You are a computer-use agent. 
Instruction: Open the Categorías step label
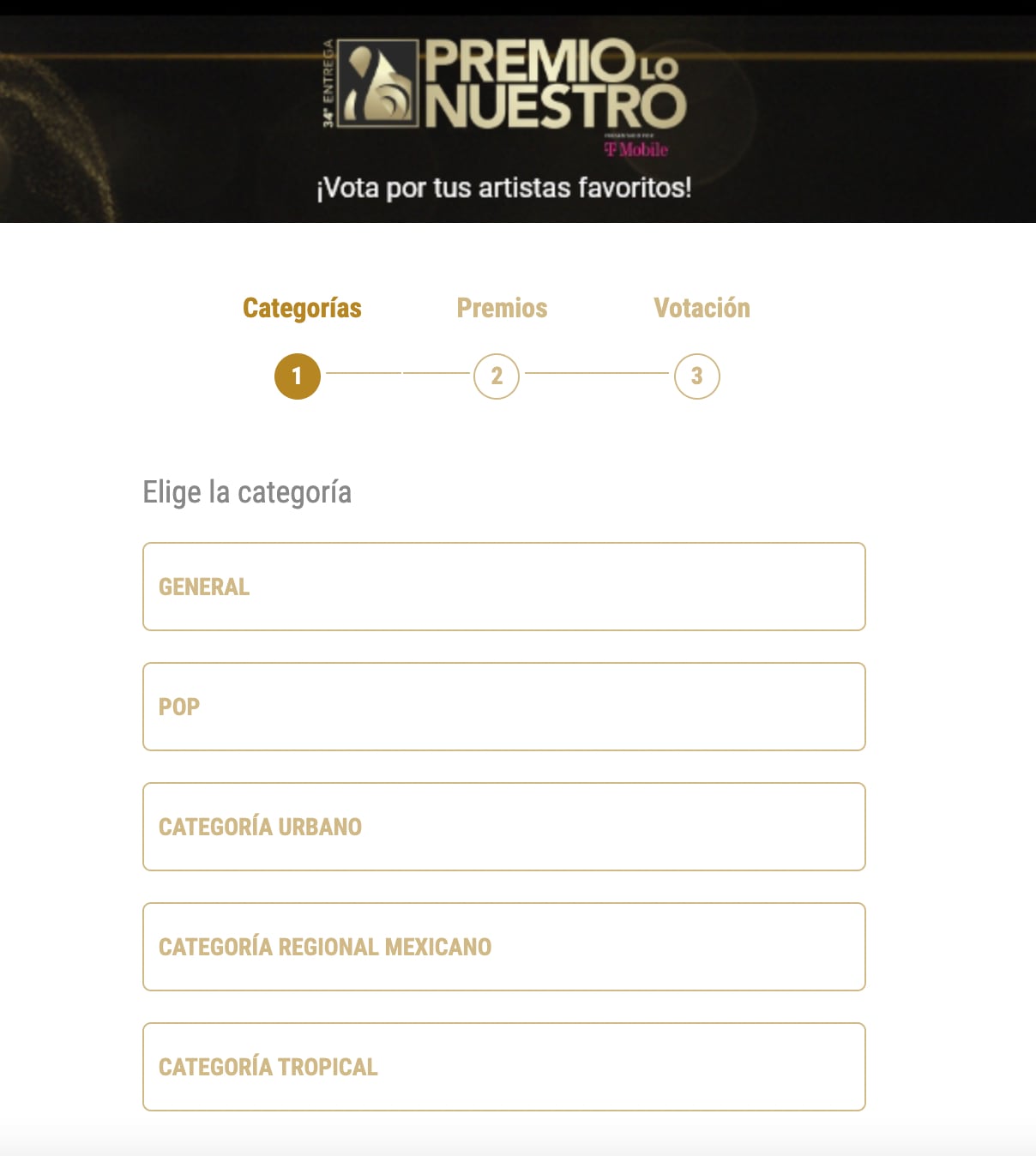coord(302,308)
